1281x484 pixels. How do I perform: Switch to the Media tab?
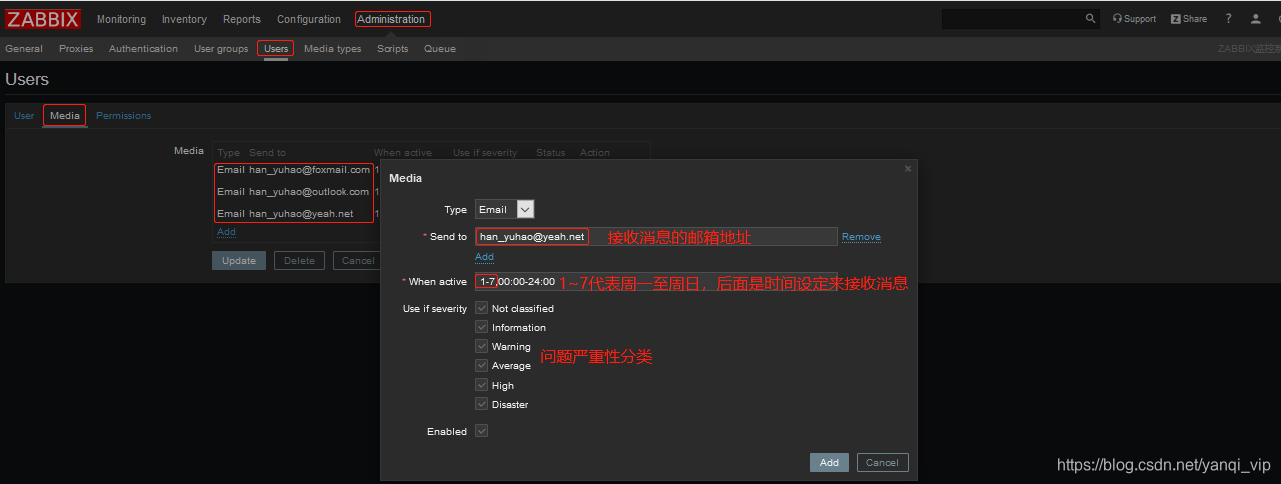(65, 116)
